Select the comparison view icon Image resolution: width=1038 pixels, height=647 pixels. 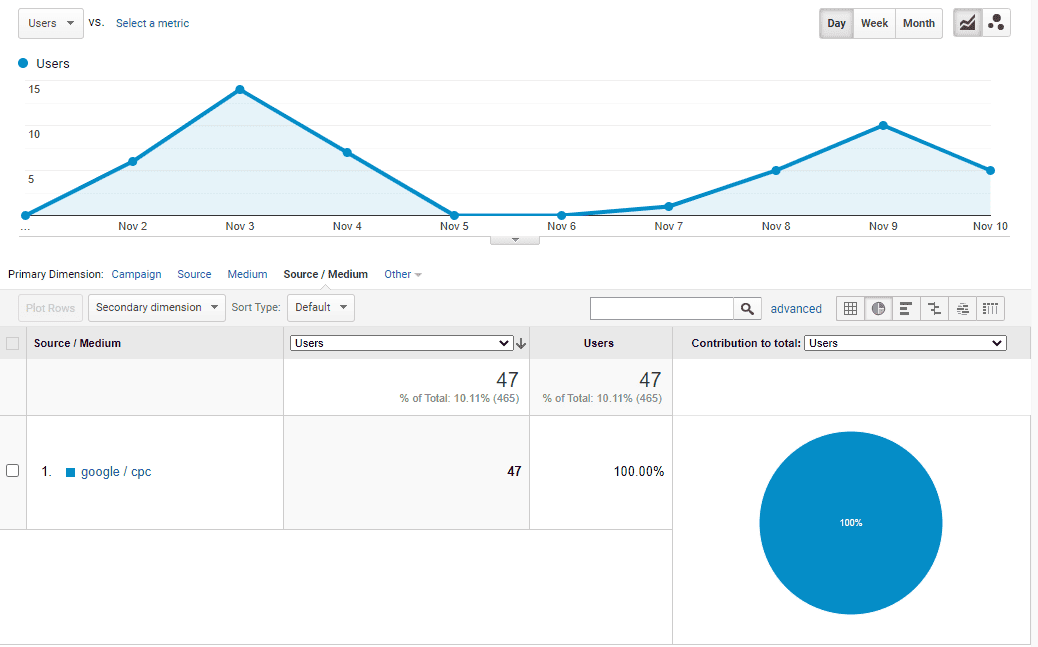point(934,309)
